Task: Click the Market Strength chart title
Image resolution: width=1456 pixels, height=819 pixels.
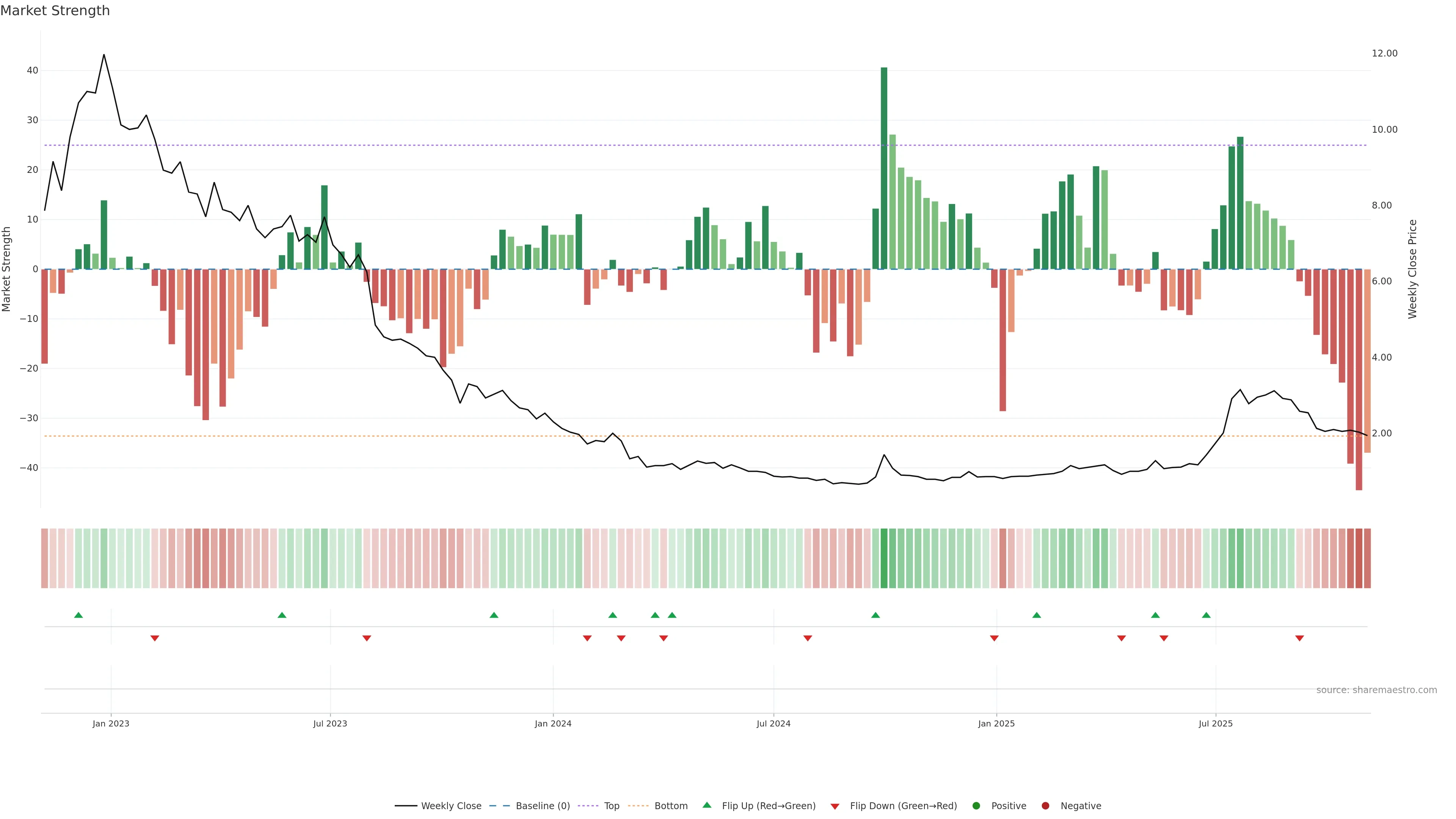Action: (x=55, y=11)
